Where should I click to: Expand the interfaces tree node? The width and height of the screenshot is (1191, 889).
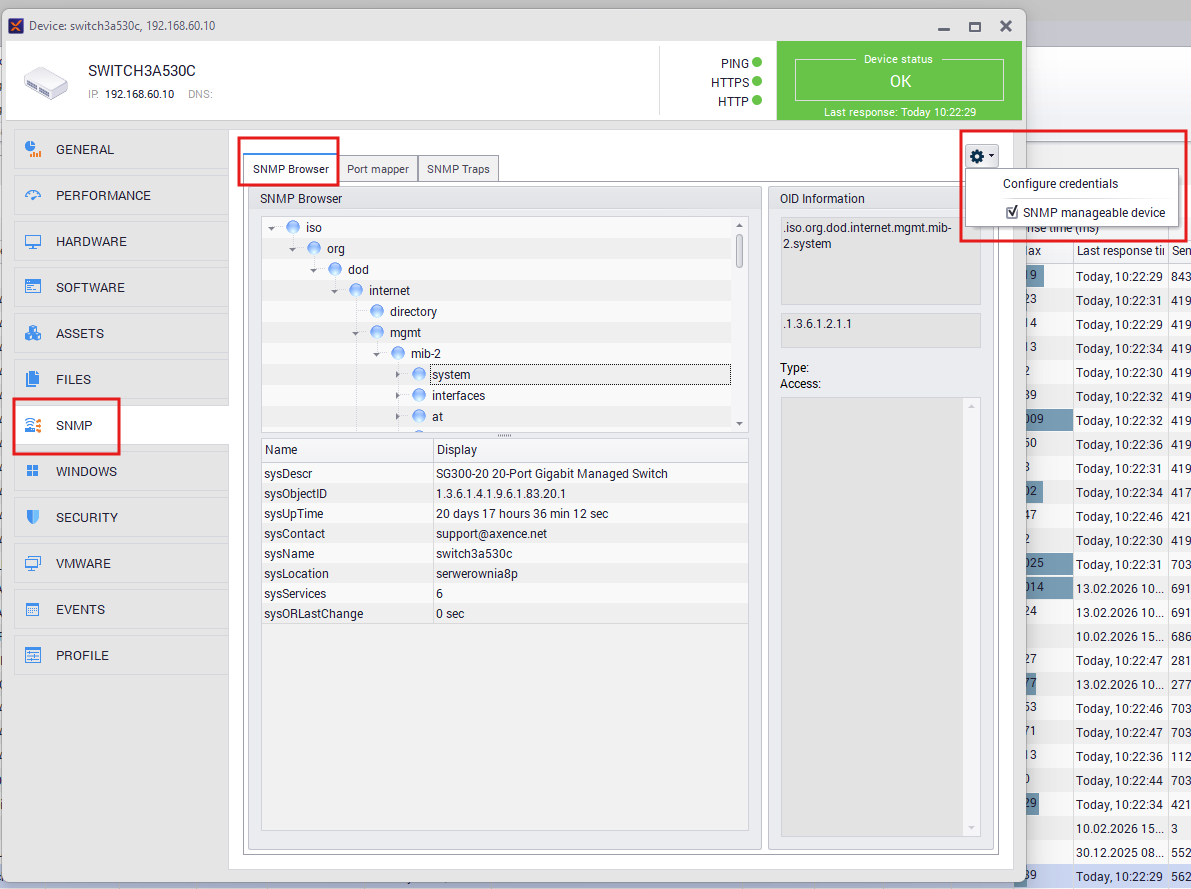[398, 396]
